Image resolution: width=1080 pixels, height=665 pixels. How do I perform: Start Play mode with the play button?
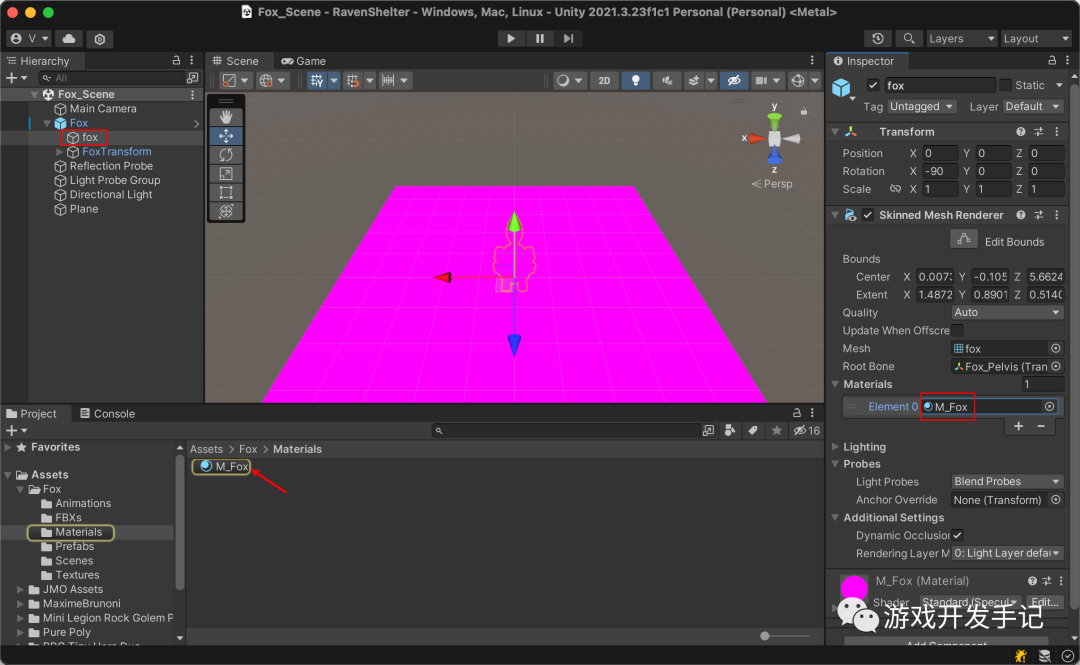pyautogui.click(x=510, y=39)
